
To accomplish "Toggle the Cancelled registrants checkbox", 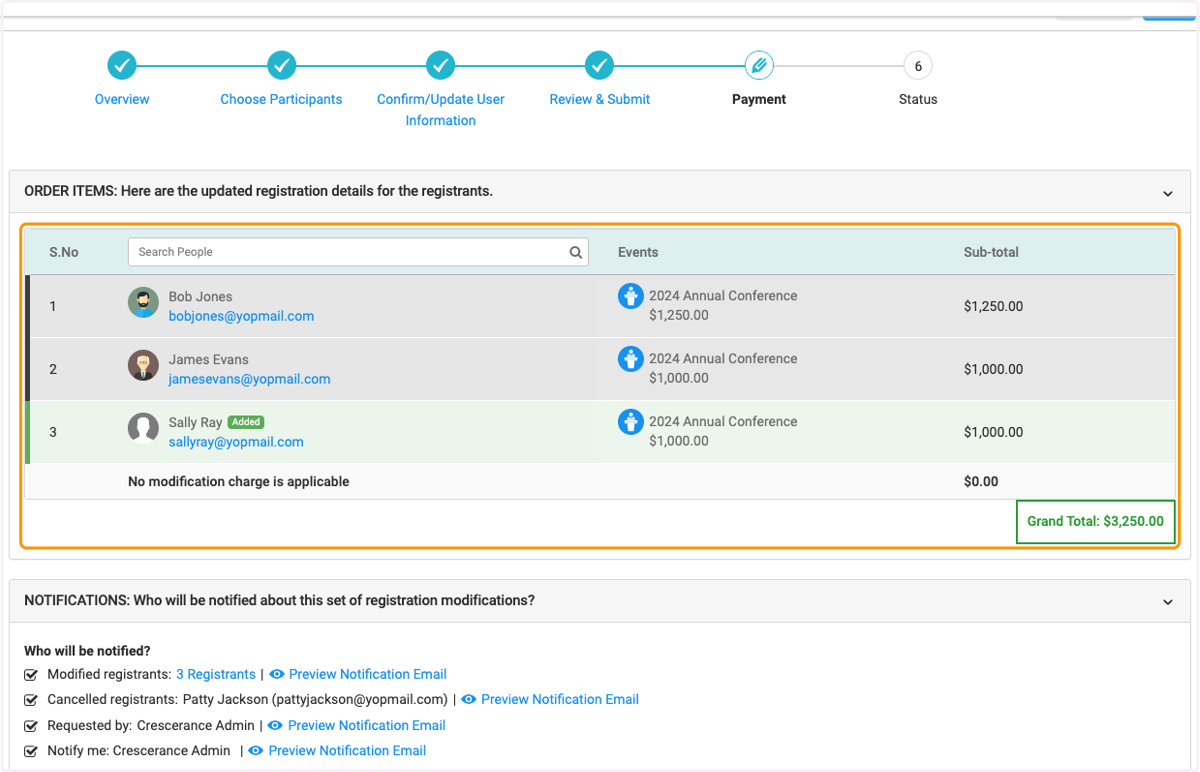I will coord(31,700).
